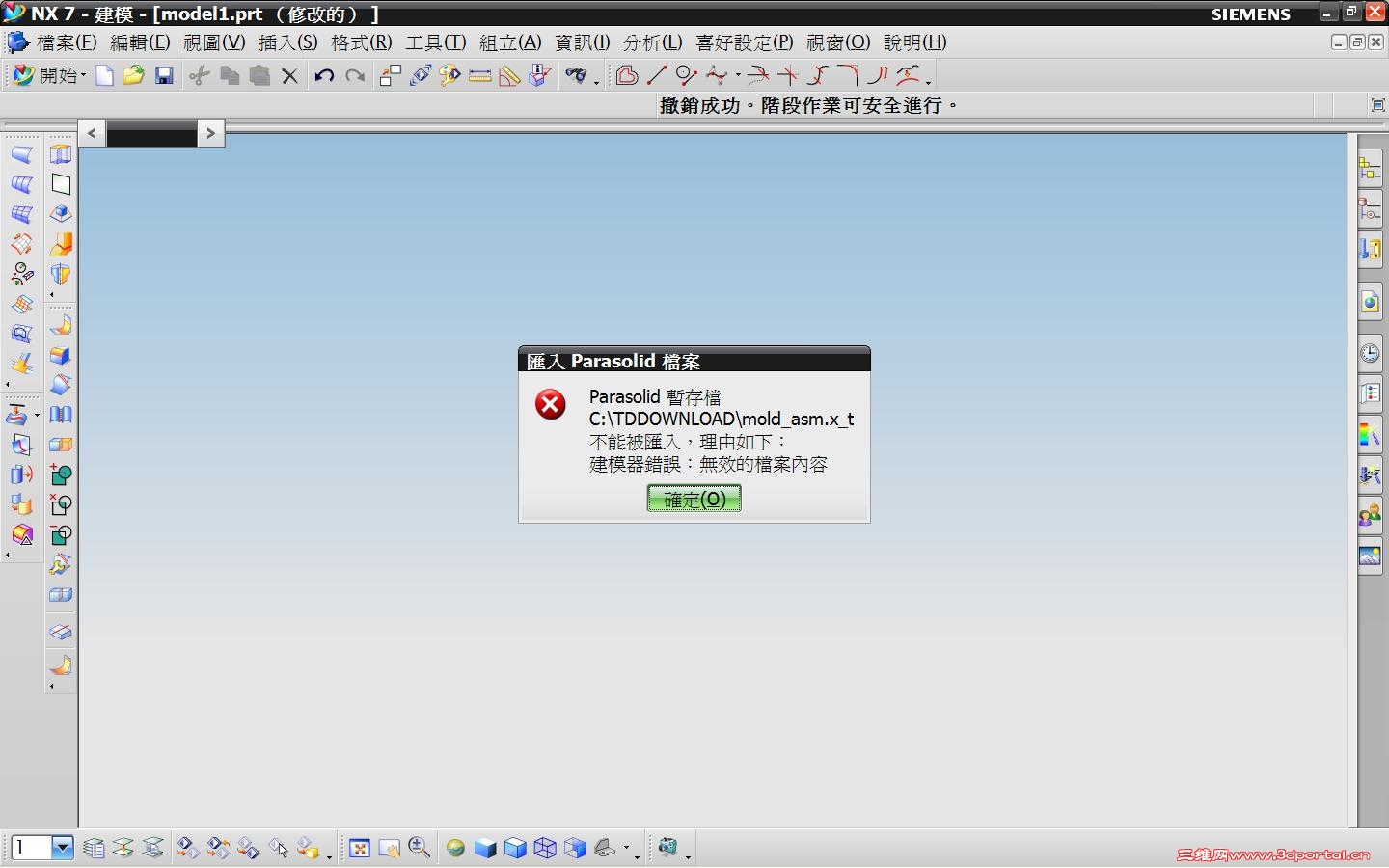Select the wireframe cube display icon

[545, 848]
